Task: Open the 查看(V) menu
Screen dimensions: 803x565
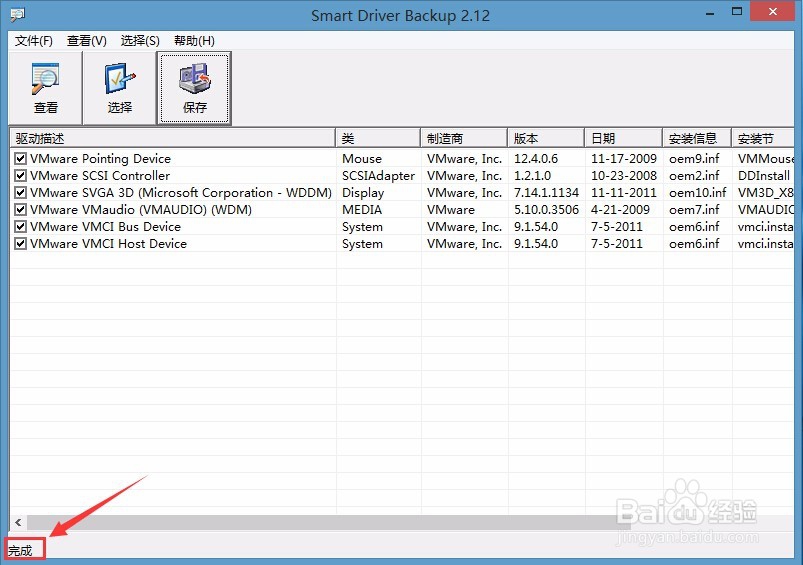Action: click(87, 40)
